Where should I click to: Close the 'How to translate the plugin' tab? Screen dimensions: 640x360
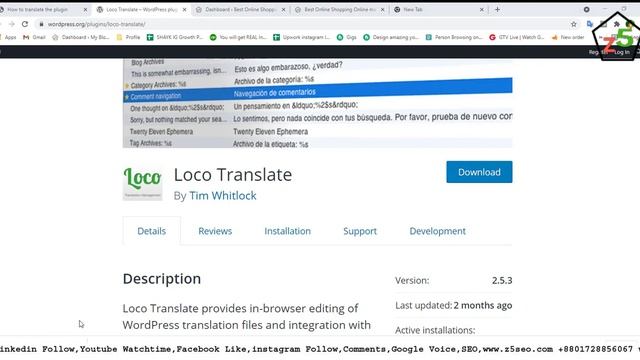point(85,9)
